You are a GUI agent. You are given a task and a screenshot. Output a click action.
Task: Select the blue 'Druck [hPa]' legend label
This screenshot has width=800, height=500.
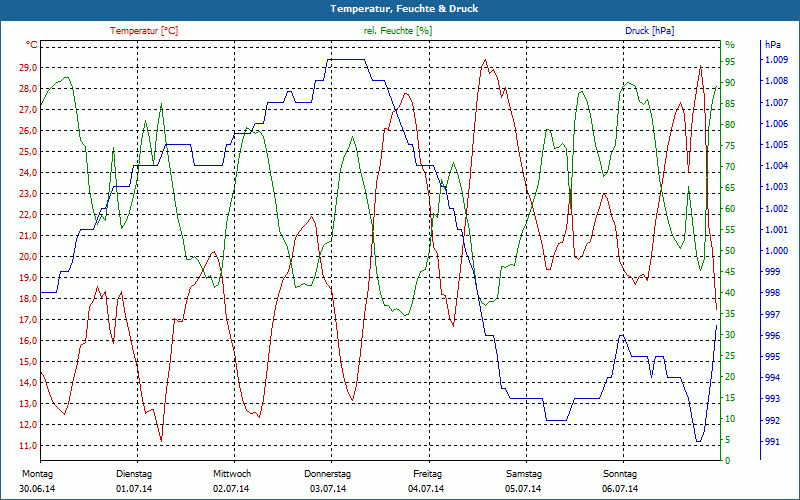(649, 31)
